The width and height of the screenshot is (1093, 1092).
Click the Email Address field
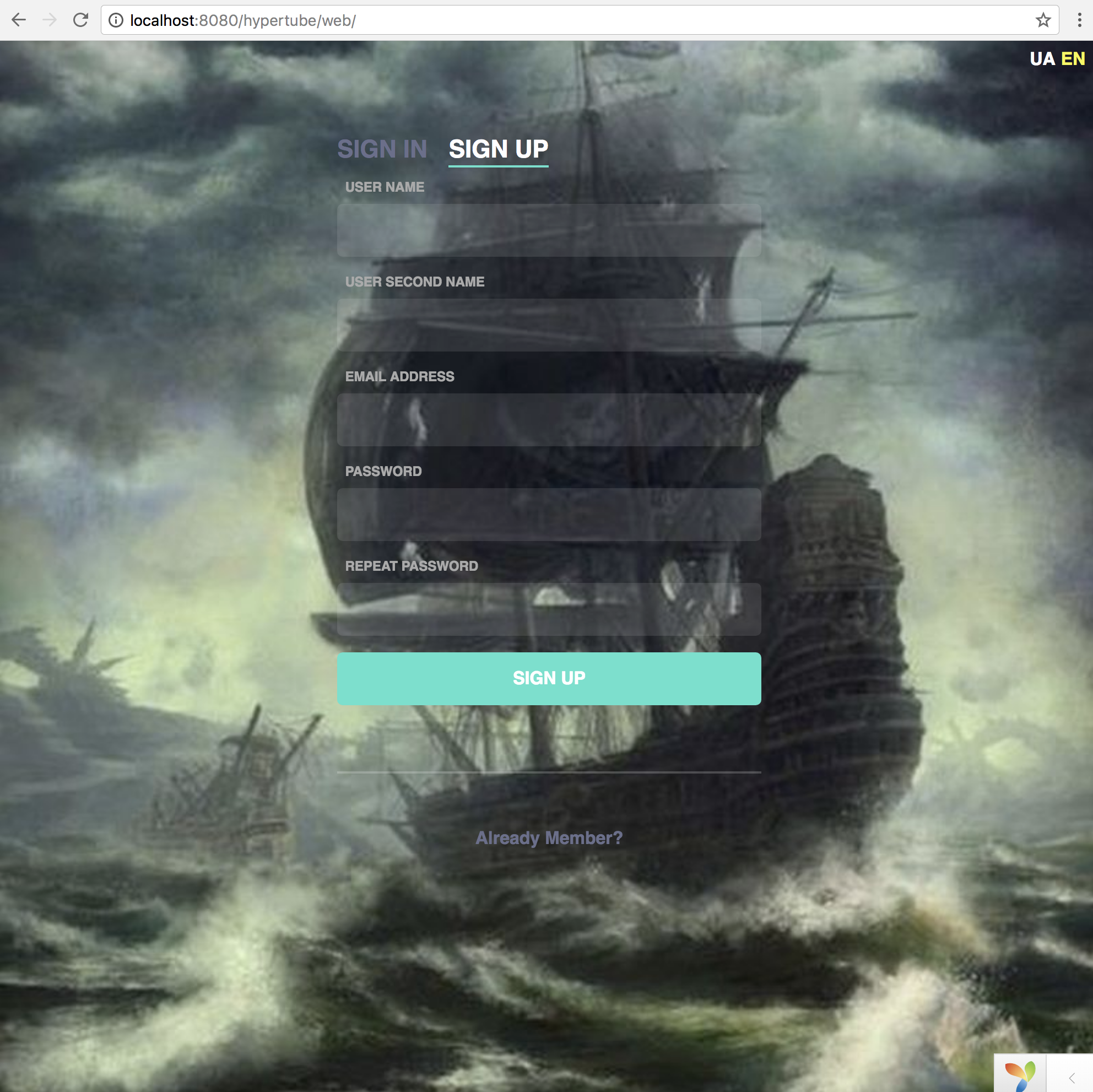549,420
